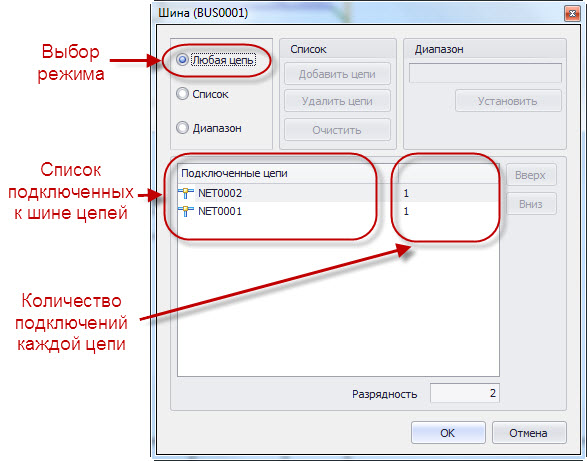Click the Добавить цепи button
The image size is (587, 461).
(x=337, y=74)
